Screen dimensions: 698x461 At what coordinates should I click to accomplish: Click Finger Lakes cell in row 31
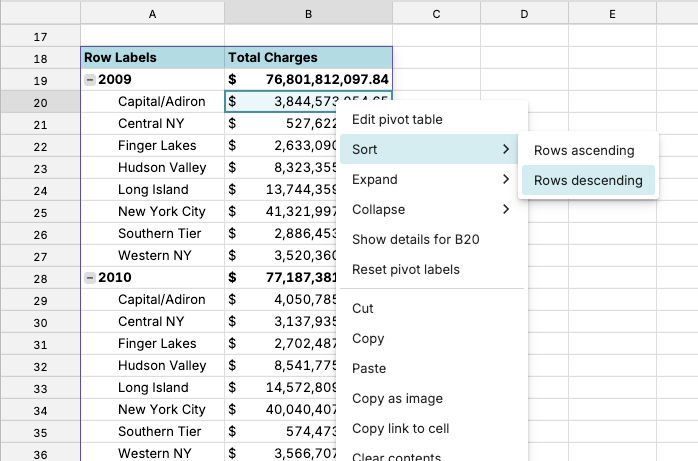click(153, 344)
